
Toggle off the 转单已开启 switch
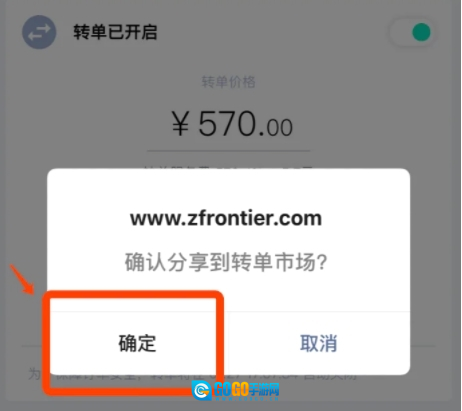[x=411, y=32]
